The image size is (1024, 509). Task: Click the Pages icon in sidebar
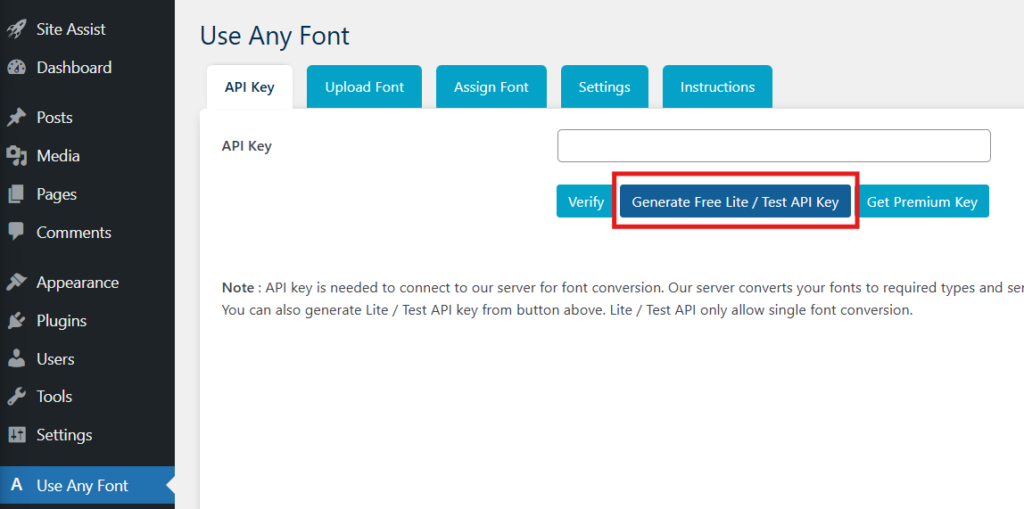coord(16,194)
